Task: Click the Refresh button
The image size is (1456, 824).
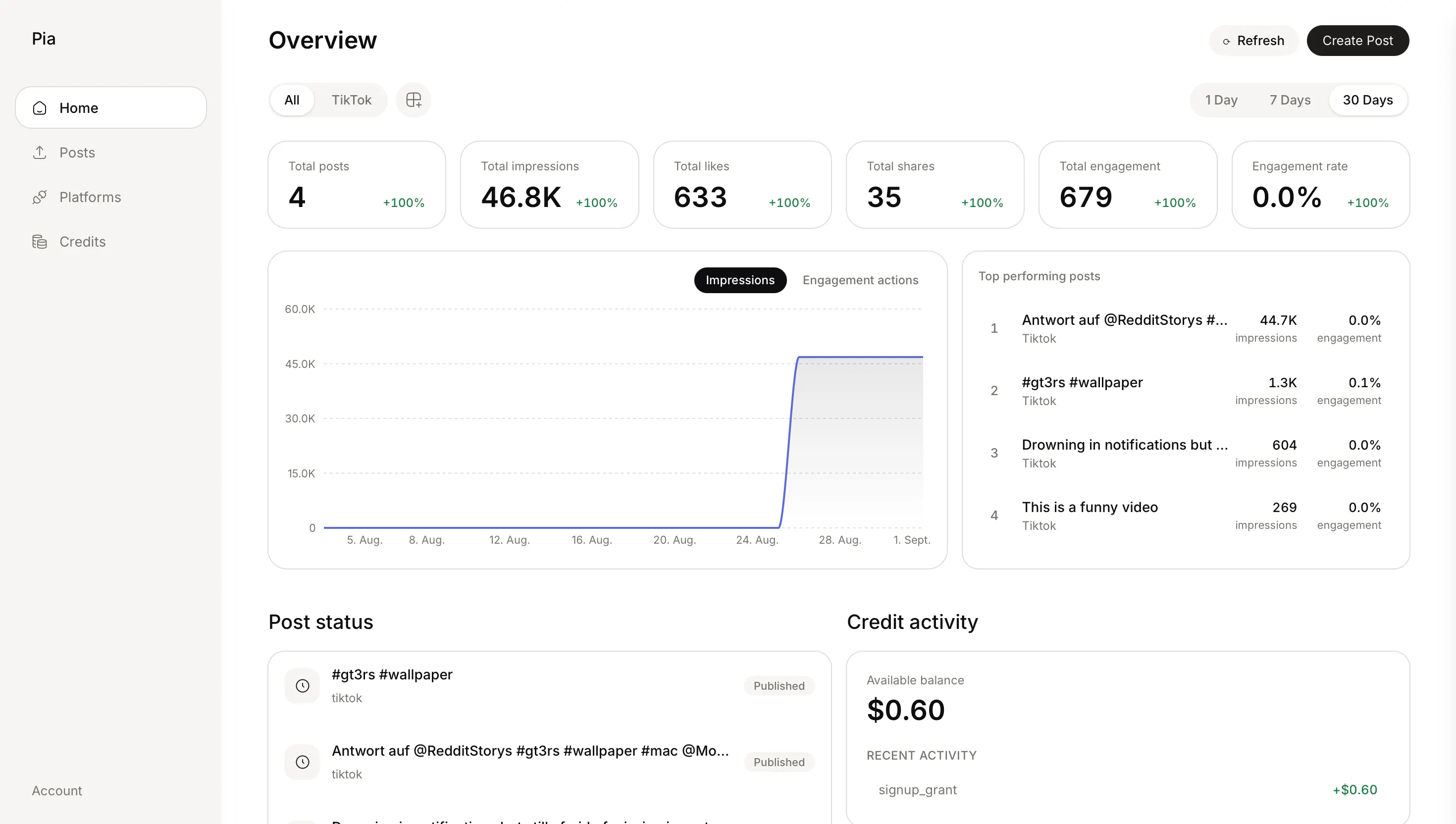Action: click(x=1253, y=41)
